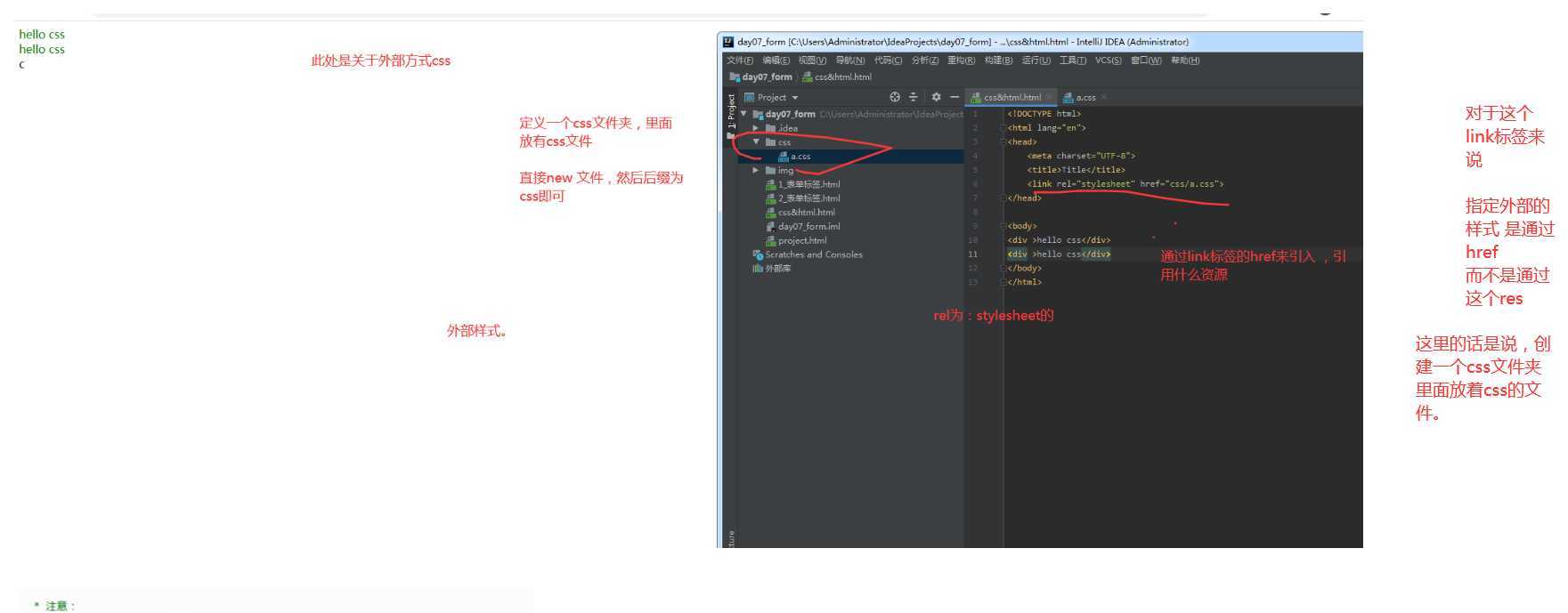Click the <!DOCTYPE html> line
Image resolution: width=1568 pixels, height=613 pixels.
(x=1044, y=114)
